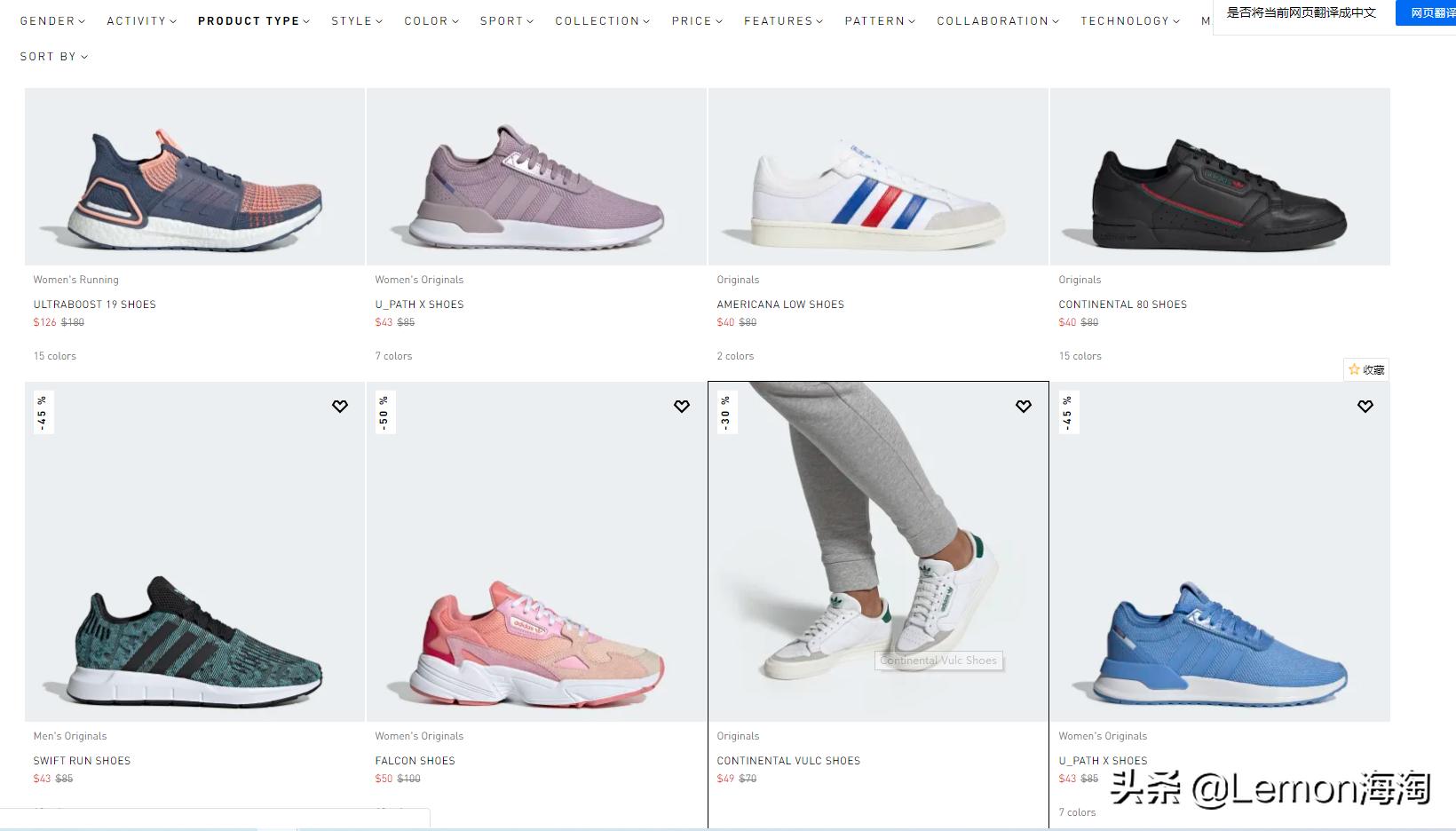Screen dimensions: 1456x831
Task: Toggle heart on Continental 80 Shoes
Action: pos(1365,111)
